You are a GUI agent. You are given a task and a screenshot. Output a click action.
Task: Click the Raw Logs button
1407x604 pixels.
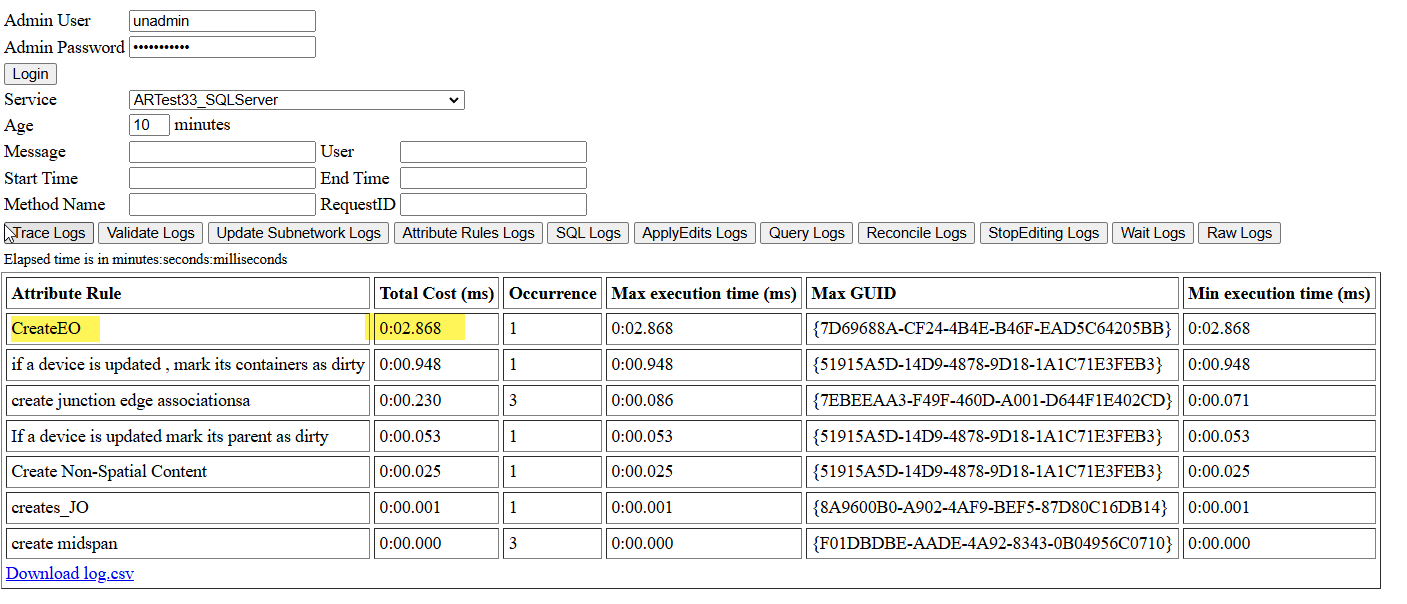pyautogui.click(x=1239, y=232)
